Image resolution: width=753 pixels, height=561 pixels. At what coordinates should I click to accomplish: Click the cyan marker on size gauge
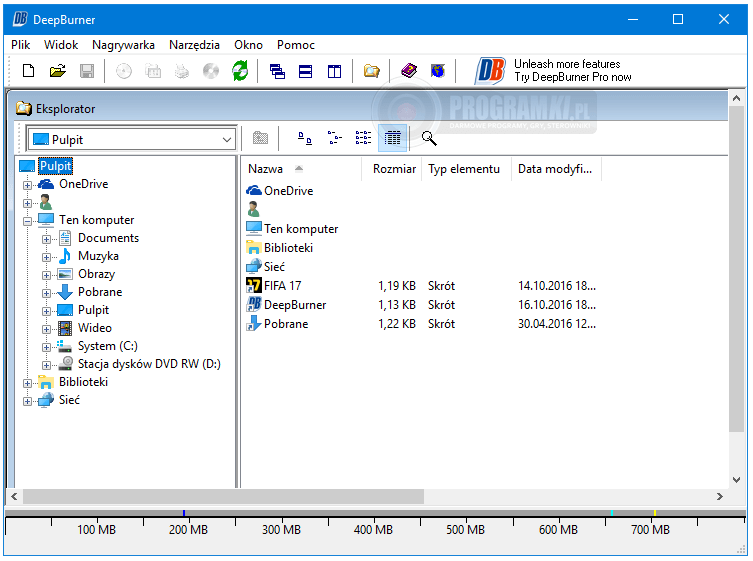click(x=611, y=513)
